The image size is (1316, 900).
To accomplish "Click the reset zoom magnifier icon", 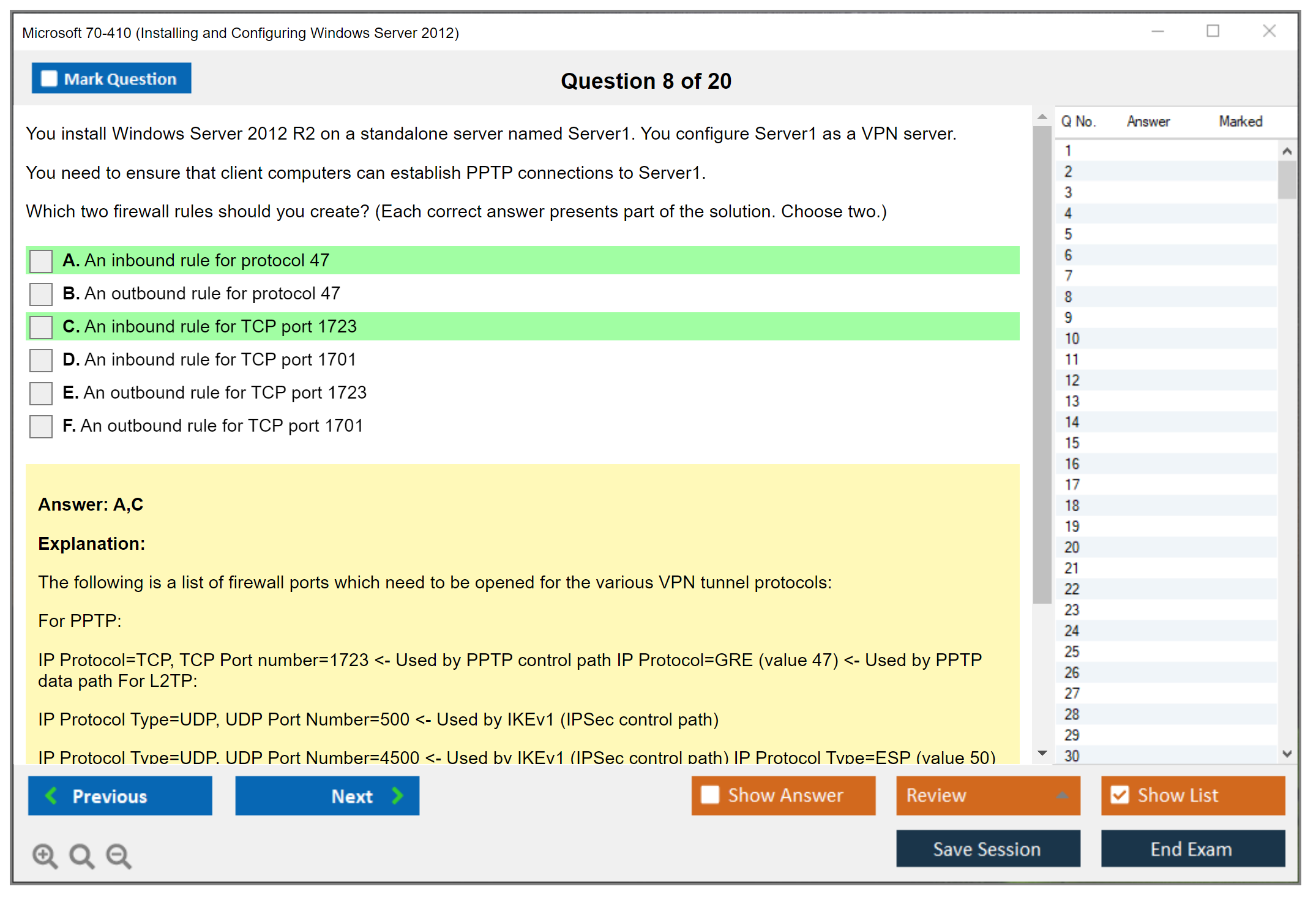I will (x=81, y=855).
